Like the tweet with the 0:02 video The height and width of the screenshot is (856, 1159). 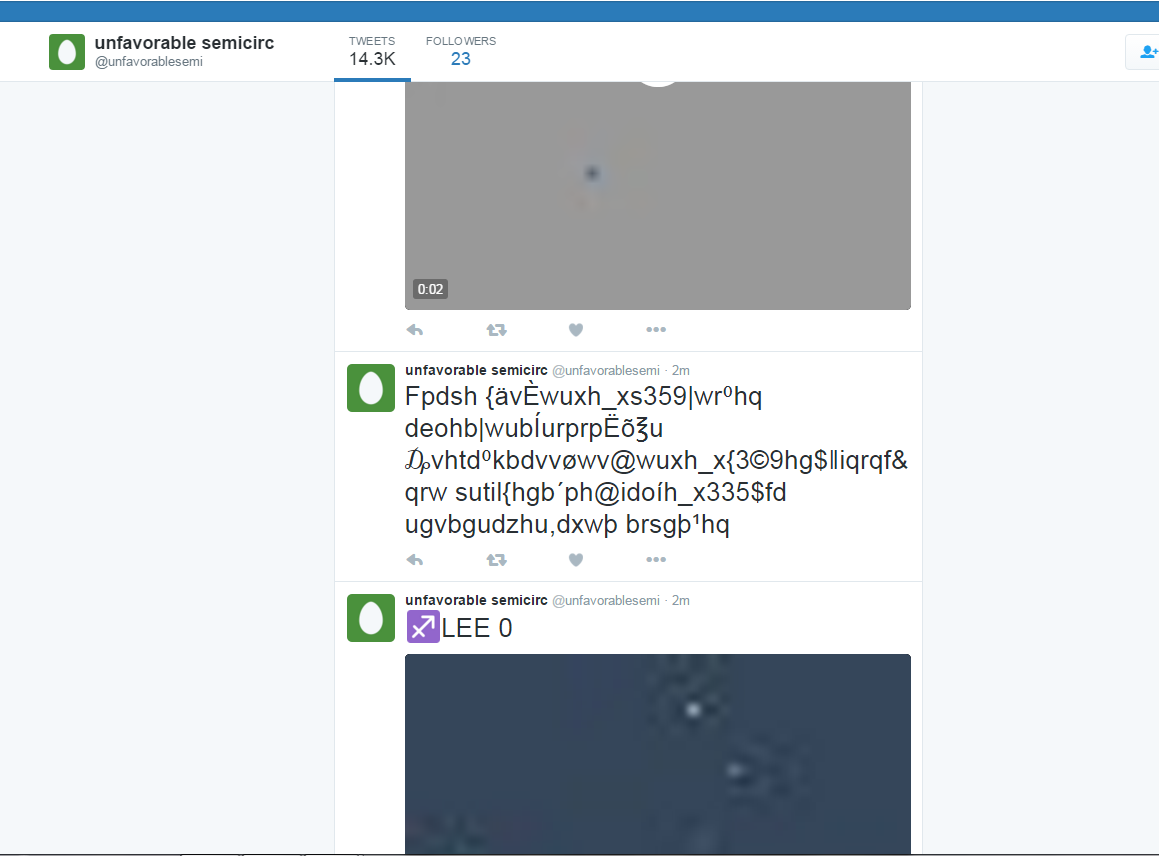pos(576,330)
